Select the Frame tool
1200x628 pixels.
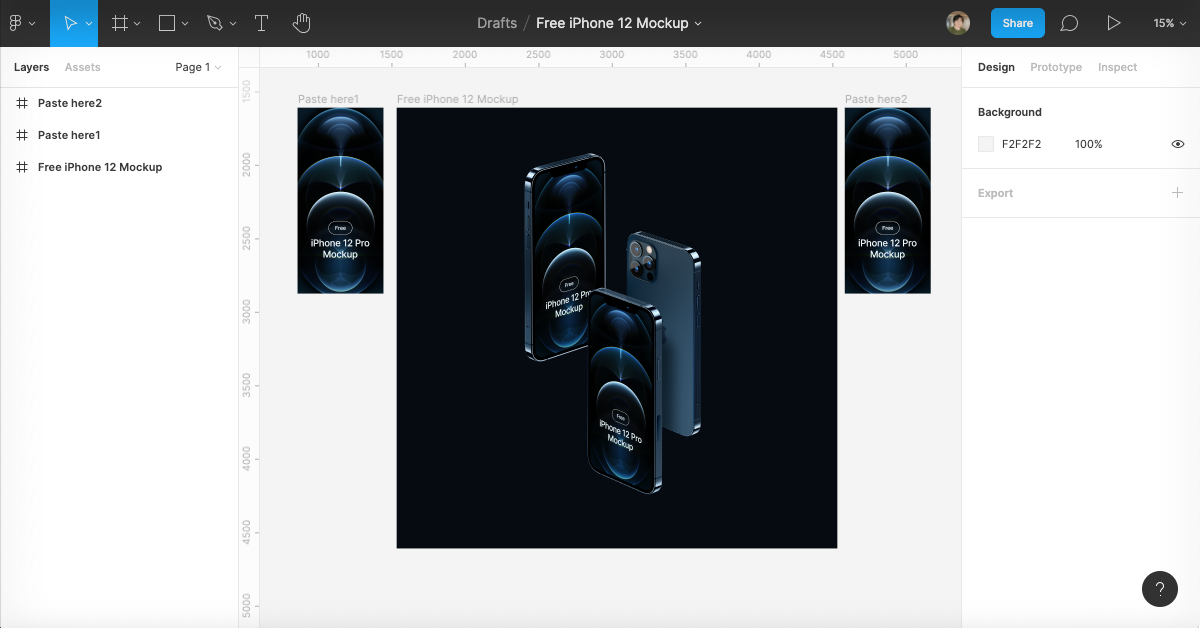point(118,23)
